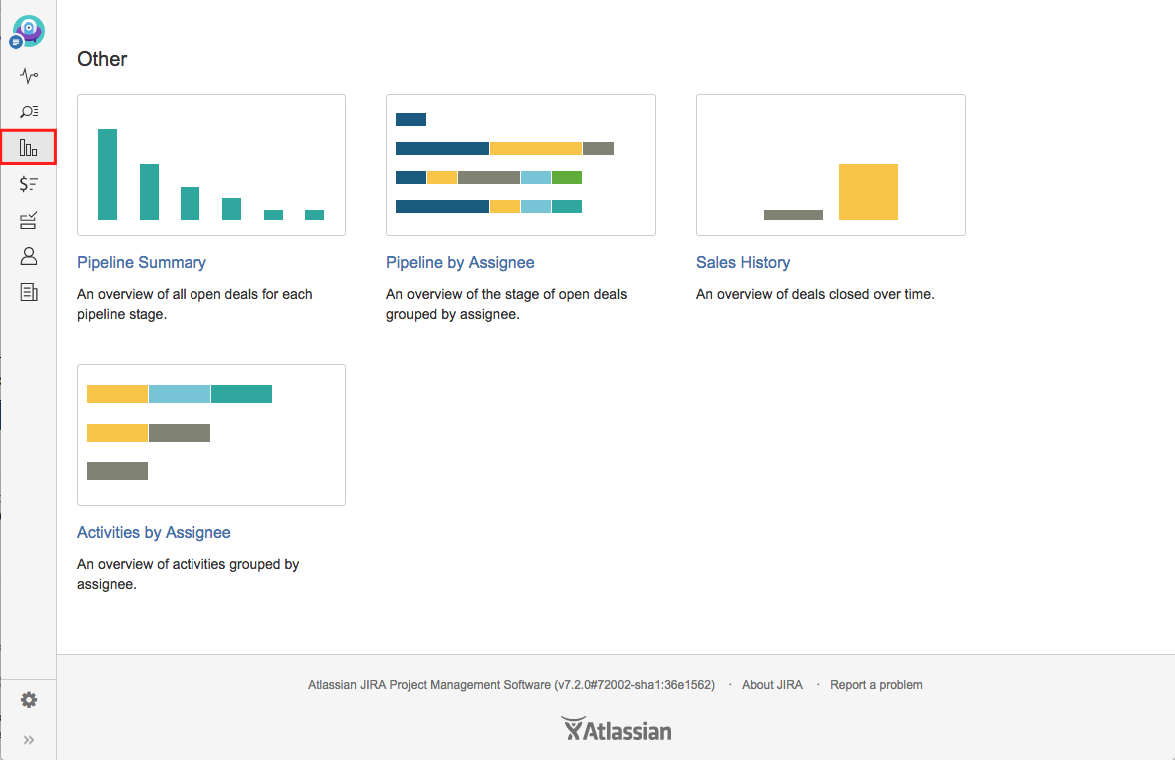
Task: Open the contacts person sidebar icon
Action: (28, 256)
